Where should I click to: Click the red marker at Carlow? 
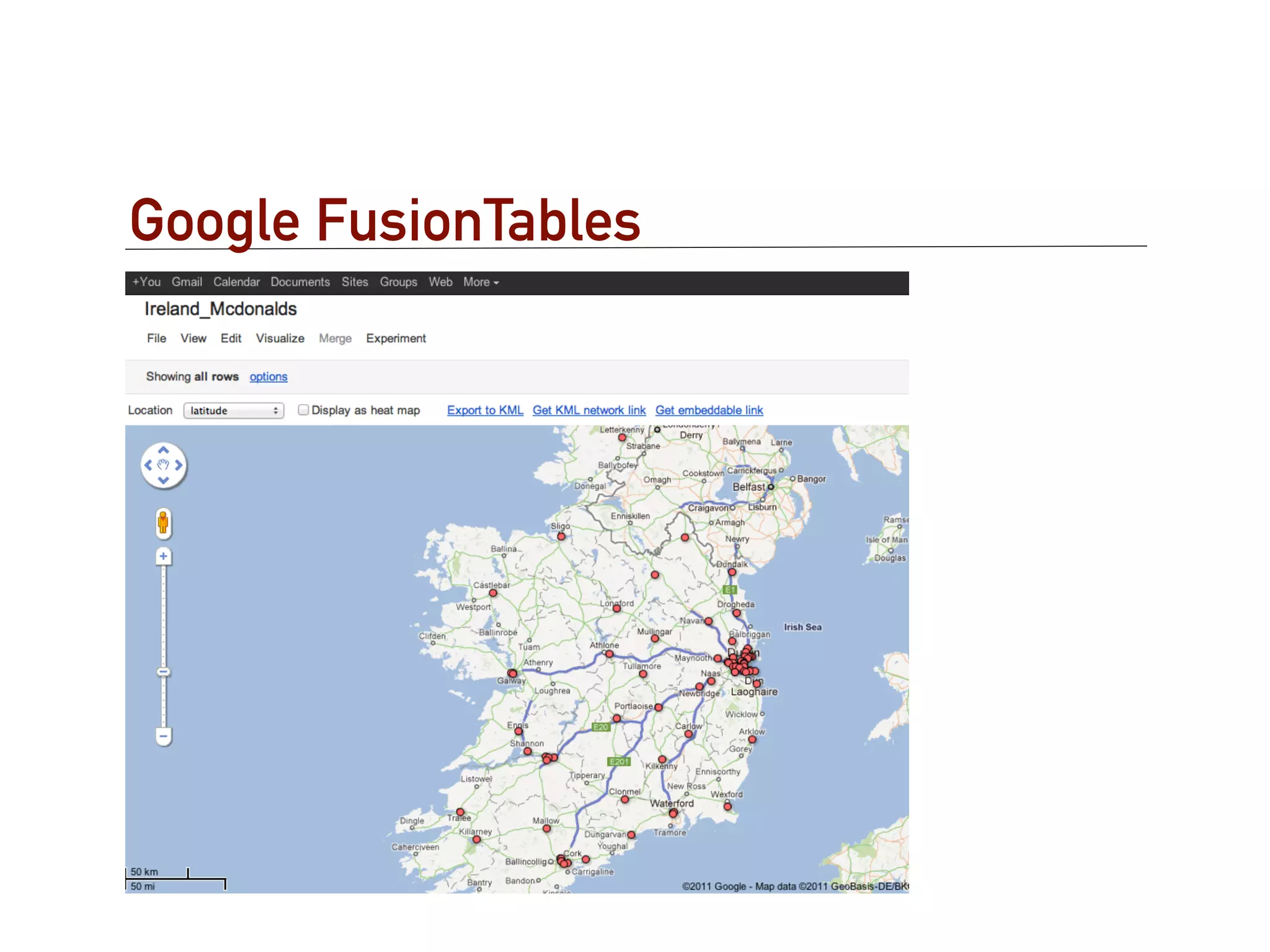688,734
